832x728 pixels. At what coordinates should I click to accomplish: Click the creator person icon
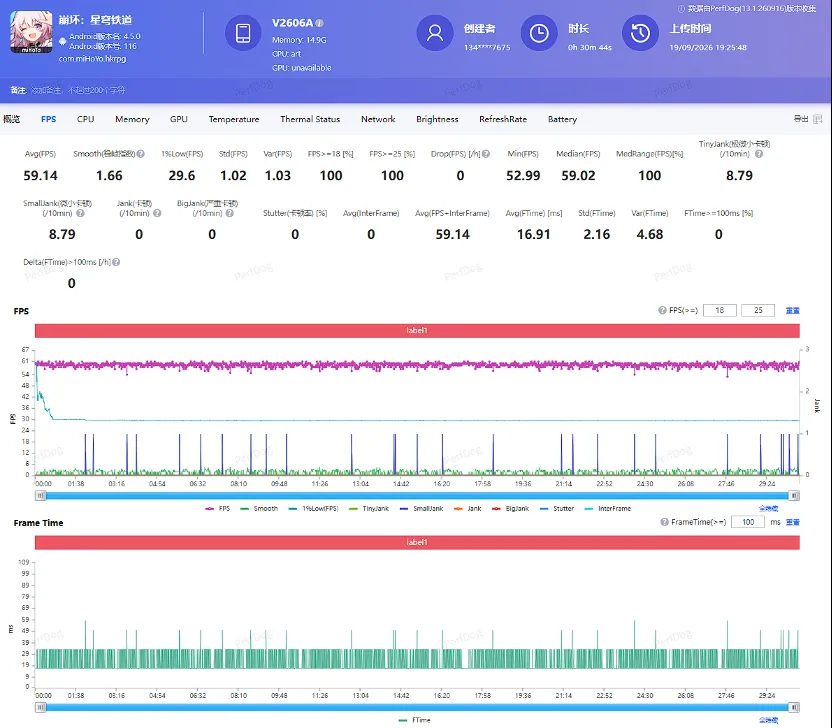click(435, 33)
